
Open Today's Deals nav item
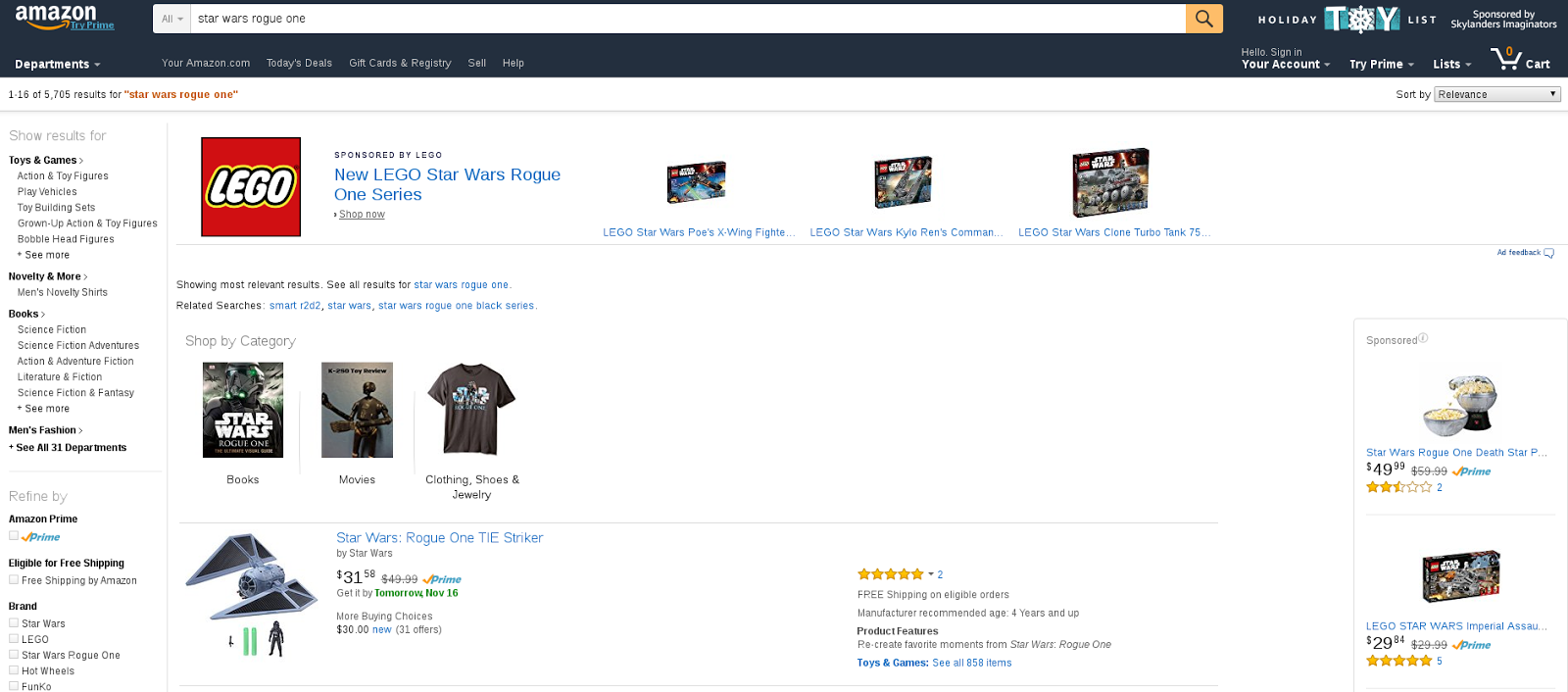[299, 63]
